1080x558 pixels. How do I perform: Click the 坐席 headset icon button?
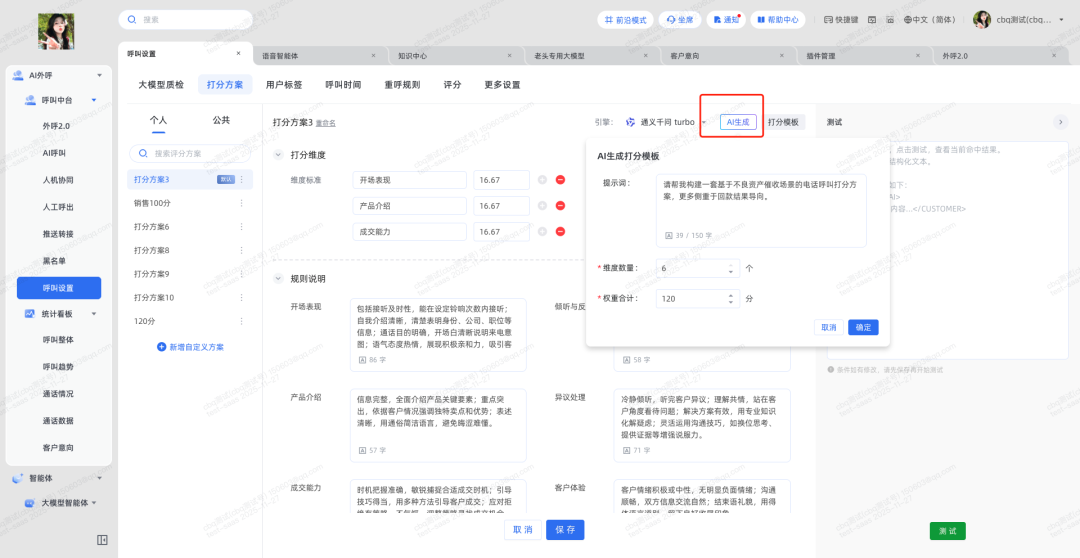tap(680, 20)
